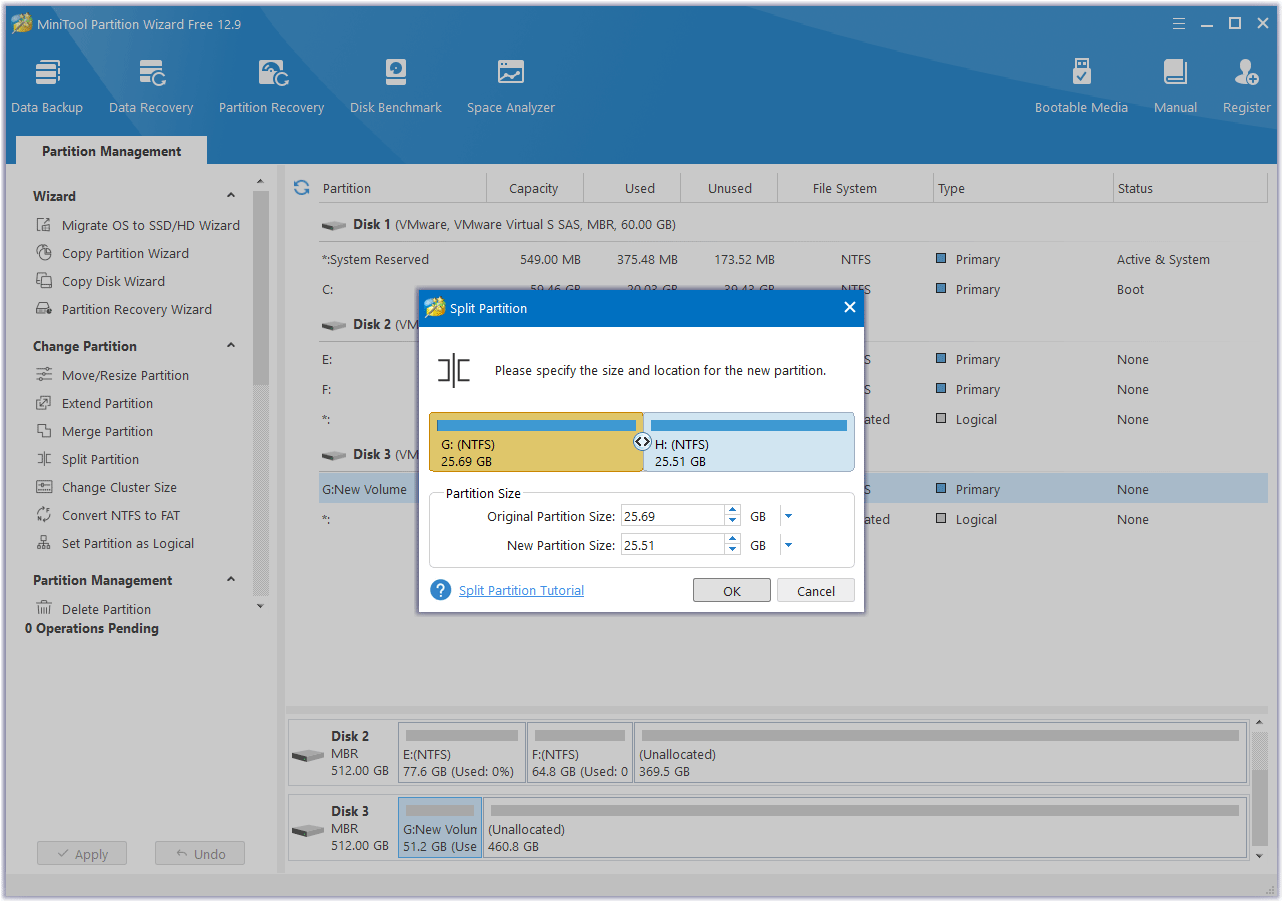Sort by Capacity column header
This screenshot has height=902, width=1282.
pos(533,188)
